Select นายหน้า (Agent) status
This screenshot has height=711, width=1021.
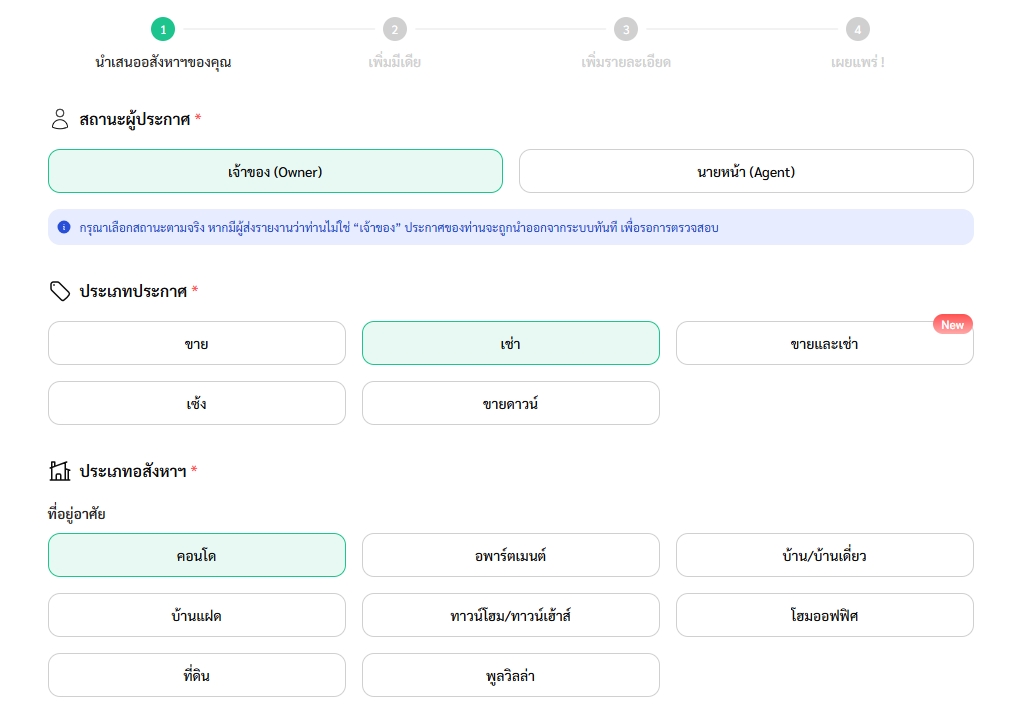(x=746, y=171)
